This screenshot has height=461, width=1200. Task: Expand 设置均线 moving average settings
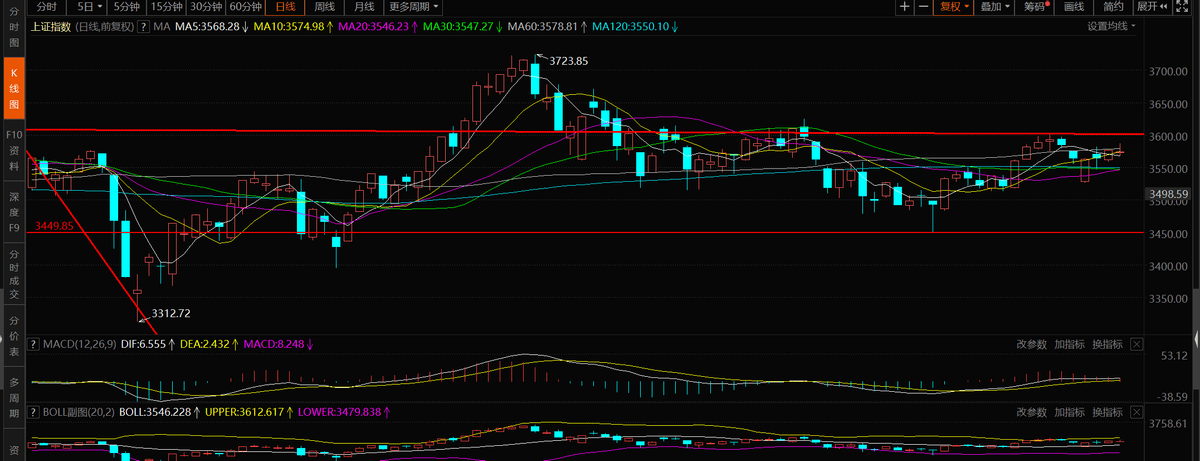tap(1110, 27)
